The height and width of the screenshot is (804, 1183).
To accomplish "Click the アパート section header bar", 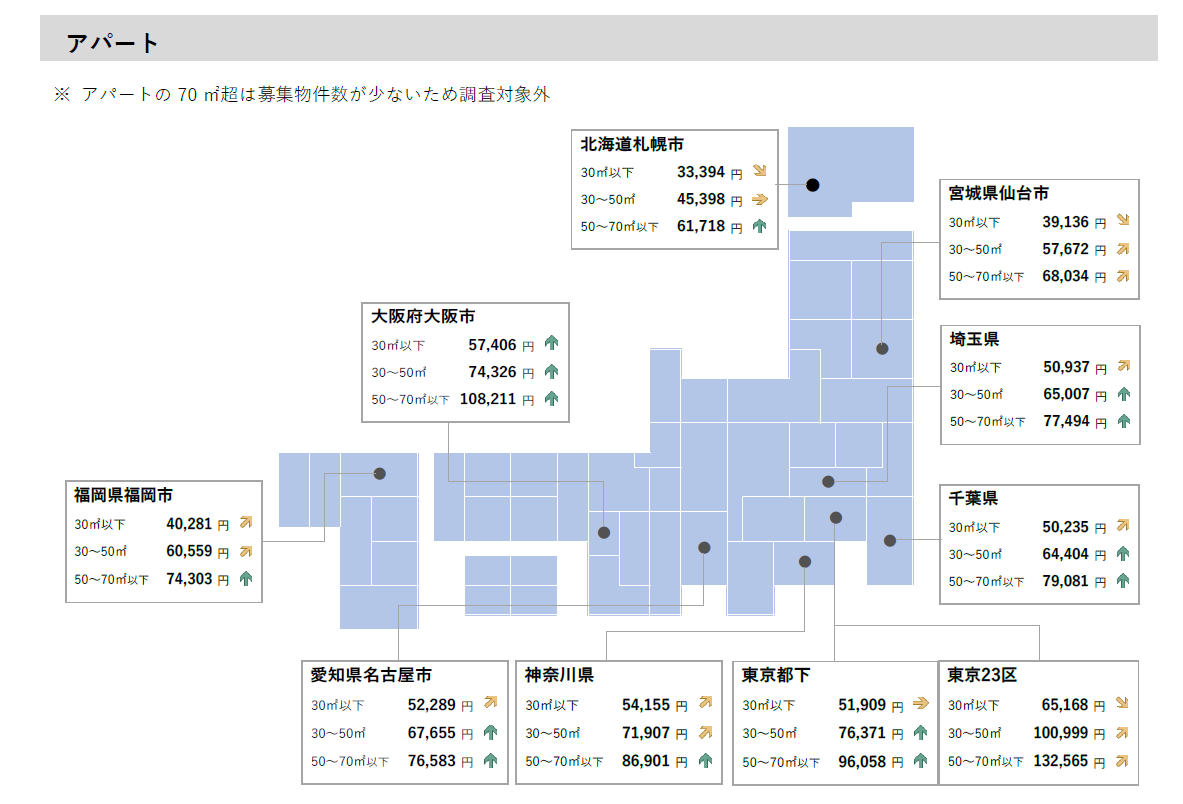I will [x=598, y=43].
